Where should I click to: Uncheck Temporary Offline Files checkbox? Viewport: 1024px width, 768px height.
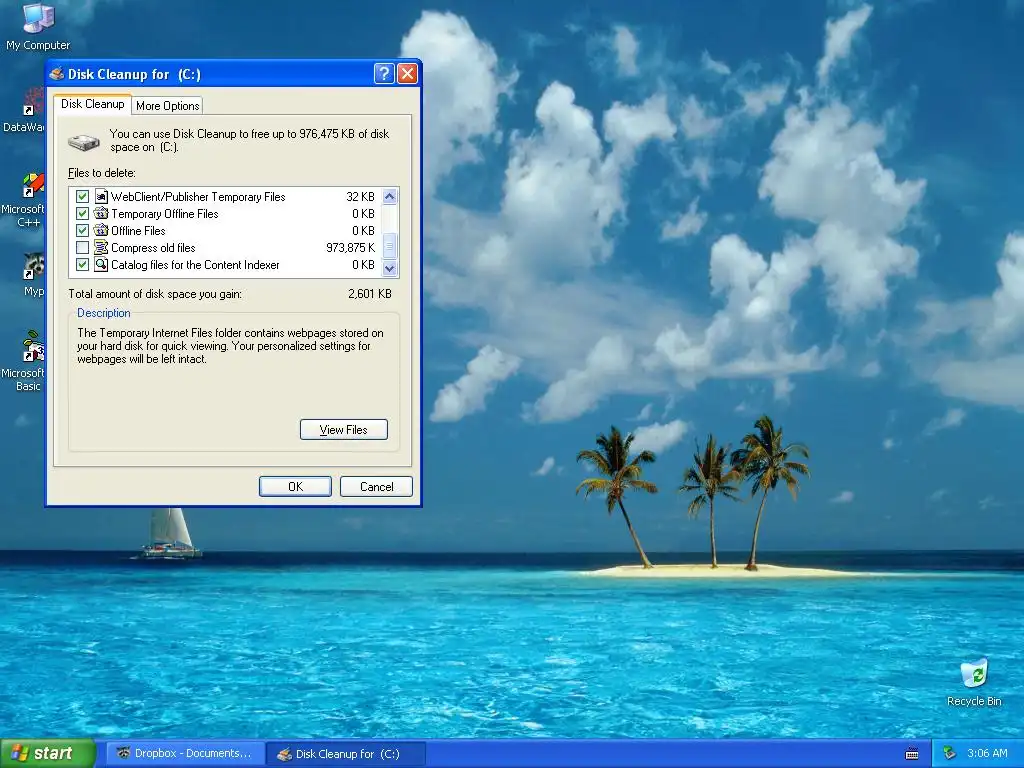click(x=82, y=214)
